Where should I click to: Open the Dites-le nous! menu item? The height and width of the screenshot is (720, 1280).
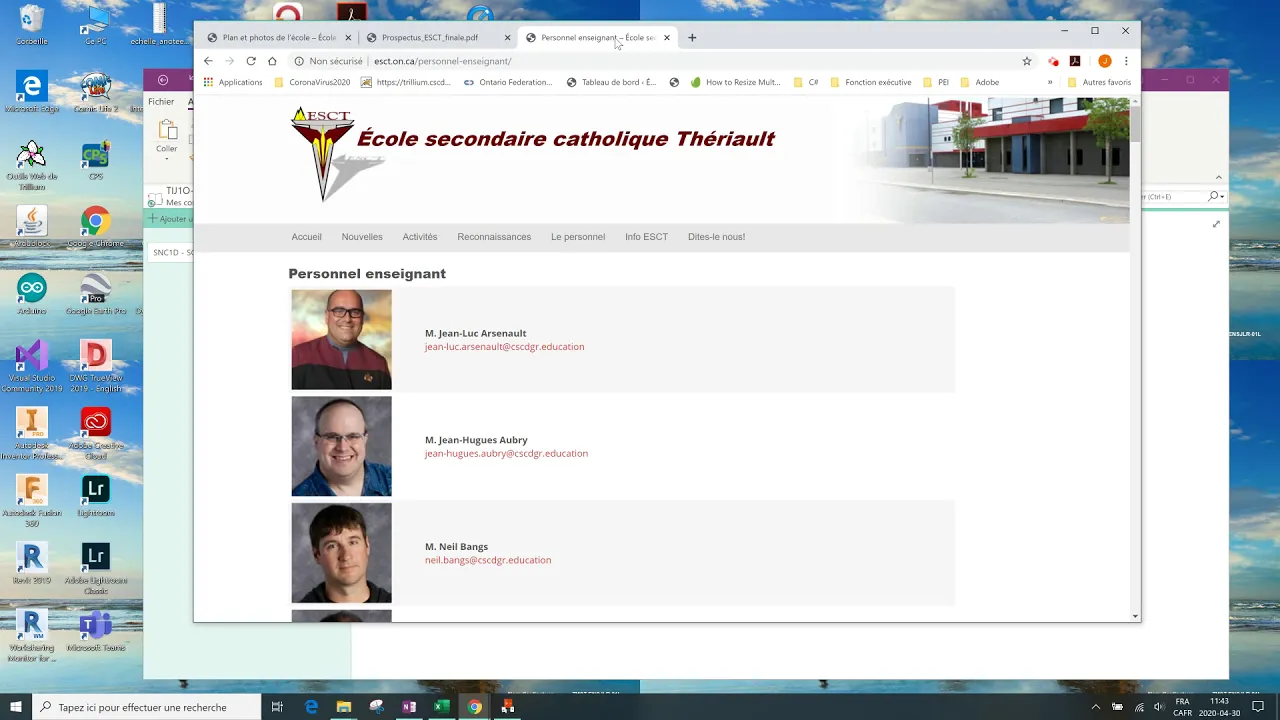click(716, 237)
